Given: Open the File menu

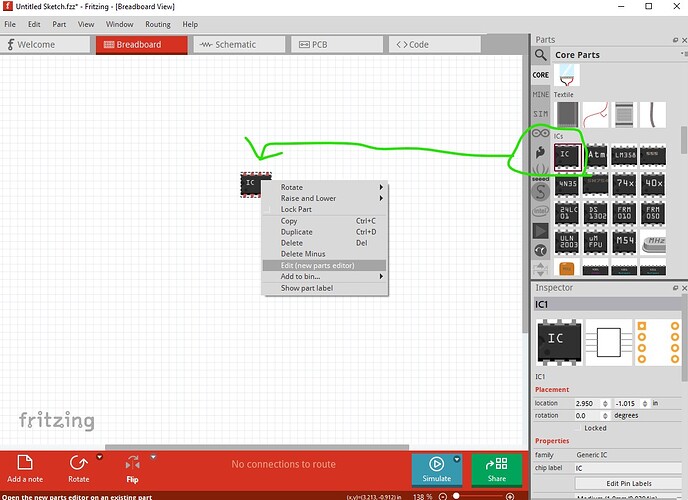Looking at the screenshot, I should coord(10,25).
